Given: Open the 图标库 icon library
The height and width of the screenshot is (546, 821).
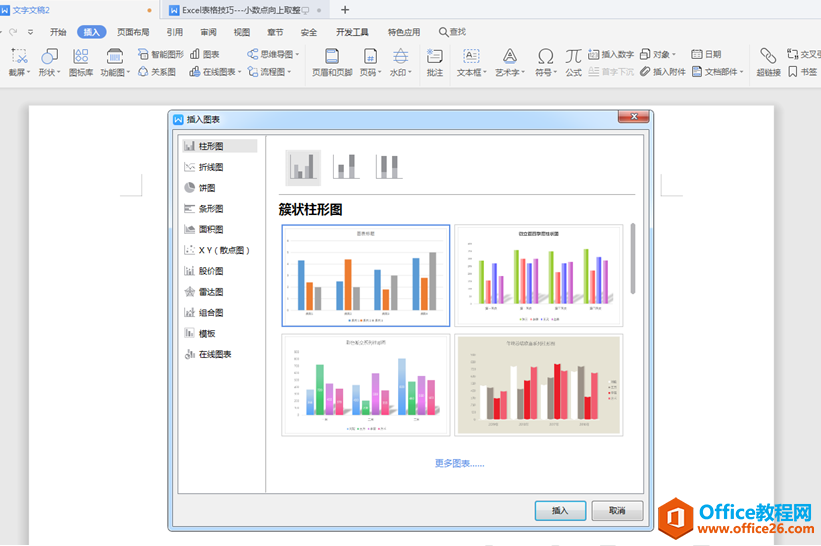Looking at the screenshot, I should point(81,62).
